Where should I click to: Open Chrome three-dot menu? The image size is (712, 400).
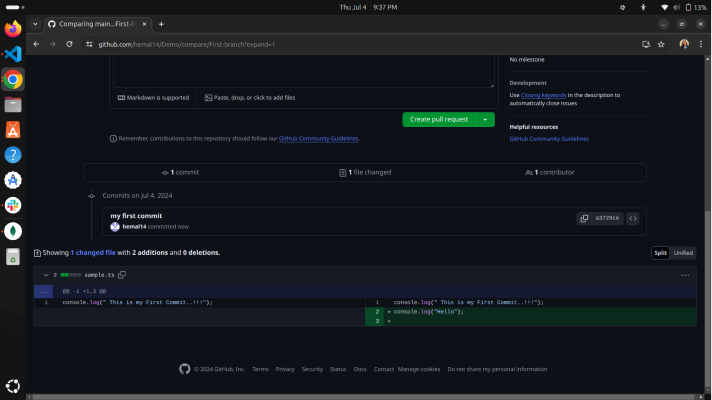tap(701, 44)
